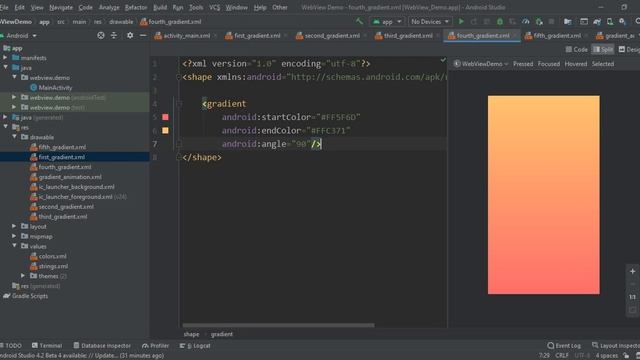This screenshot has width=640, height=360.
Task: Expand the mipmap folder
Action: click(14, 236)
